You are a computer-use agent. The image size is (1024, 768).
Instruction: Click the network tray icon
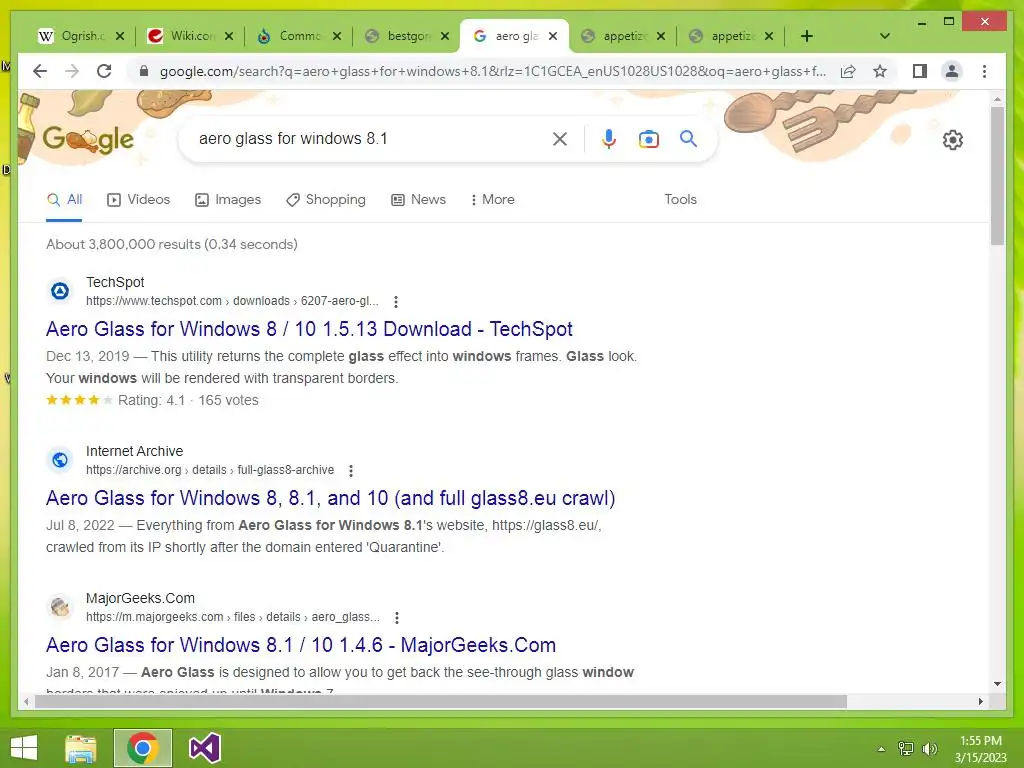pyautogui.click(x=906, y=749)
